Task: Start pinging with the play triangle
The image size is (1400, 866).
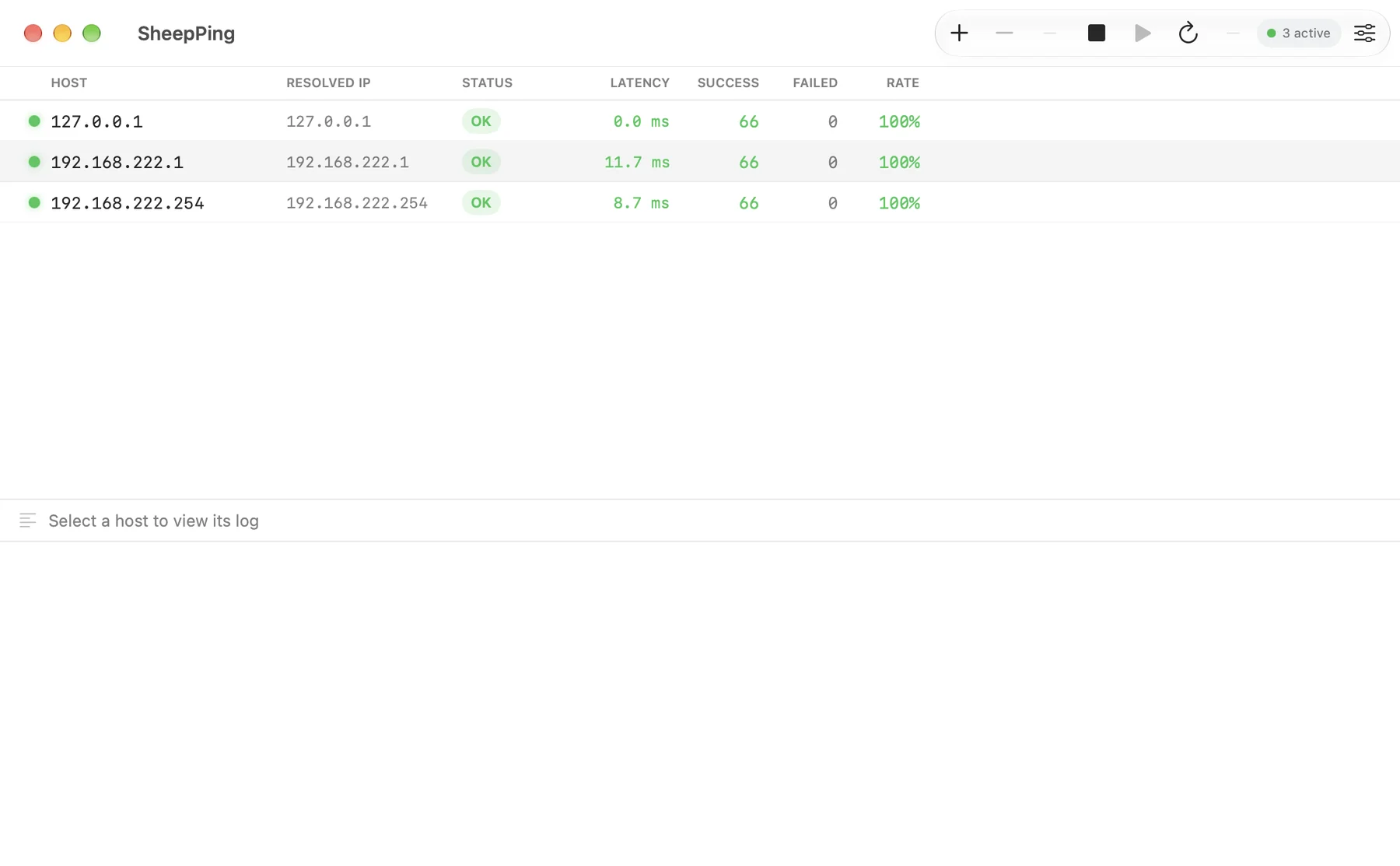Action: [1142, 33]
